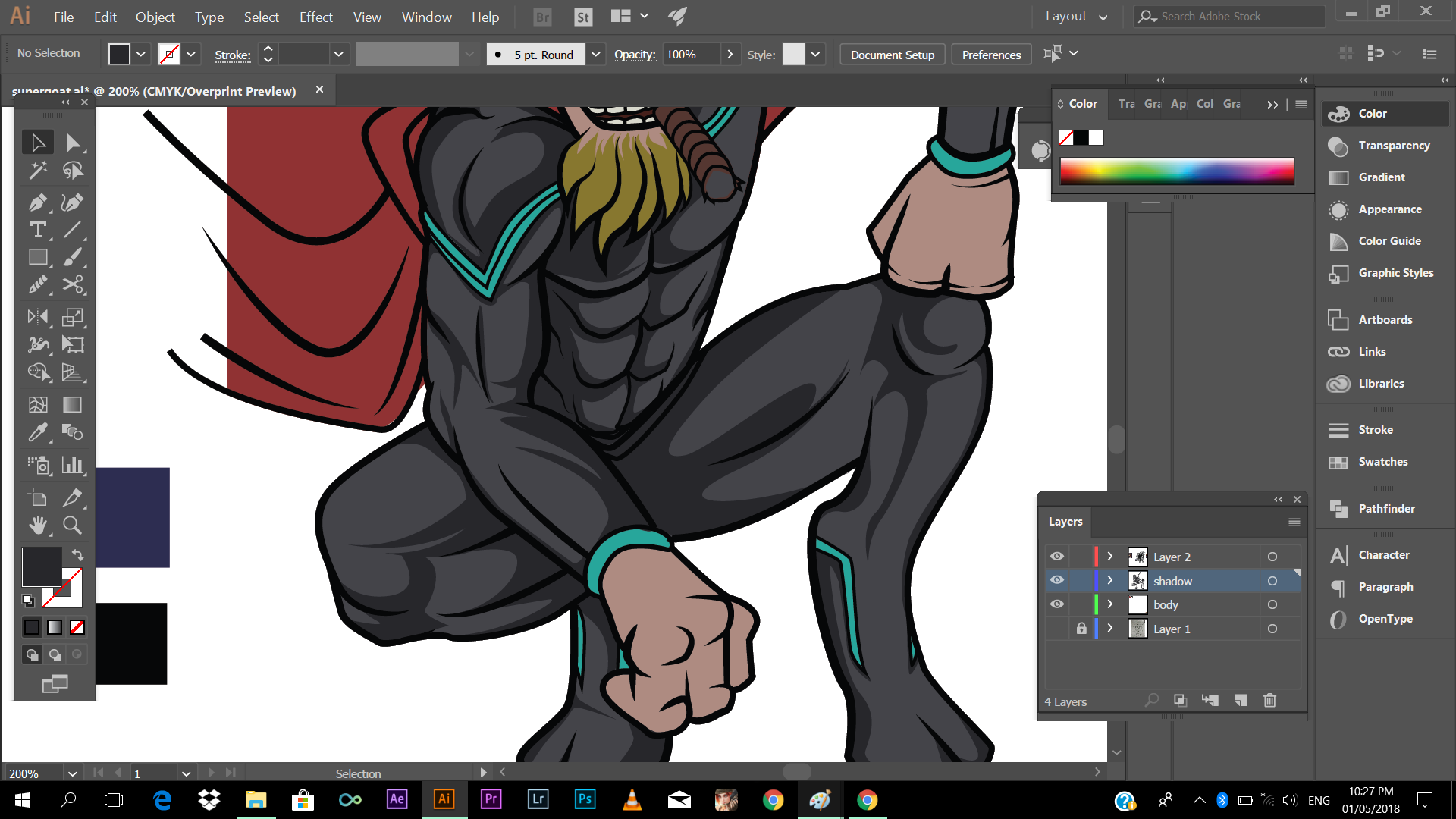
Task: Select the Hand tool
Action: [x=37, y=525]
